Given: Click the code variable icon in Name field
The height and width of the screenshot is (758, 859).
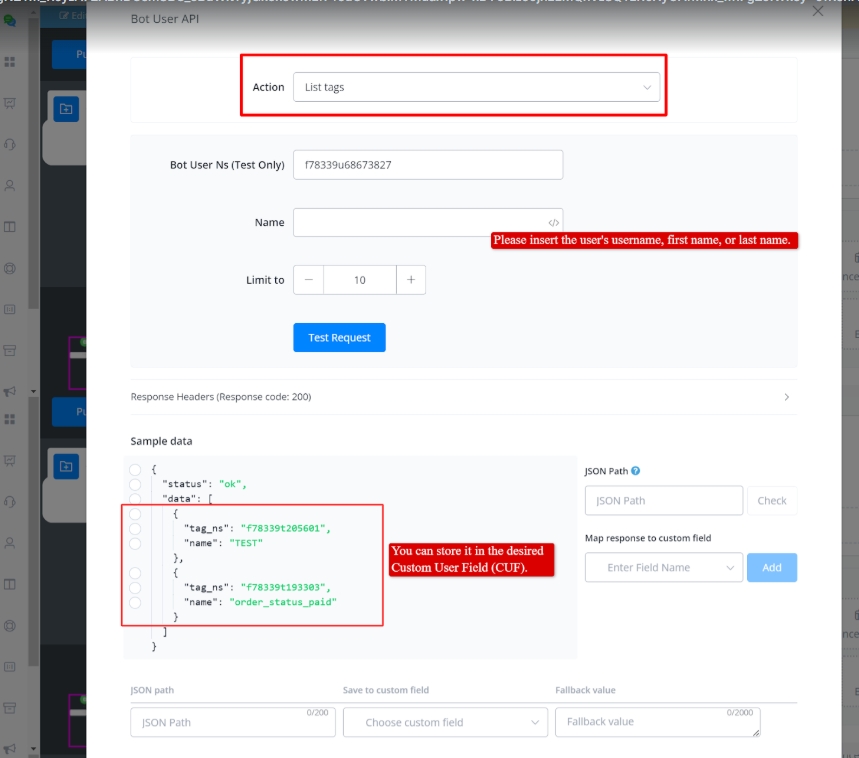Looking at the screenshot, I should click(553, 223).
